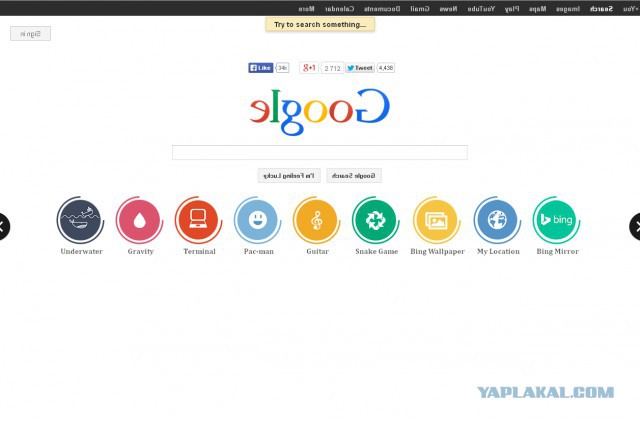This screenshot has height=422, width=640.
Task: Click the Snake Game text label
Action: click(376, 251)
